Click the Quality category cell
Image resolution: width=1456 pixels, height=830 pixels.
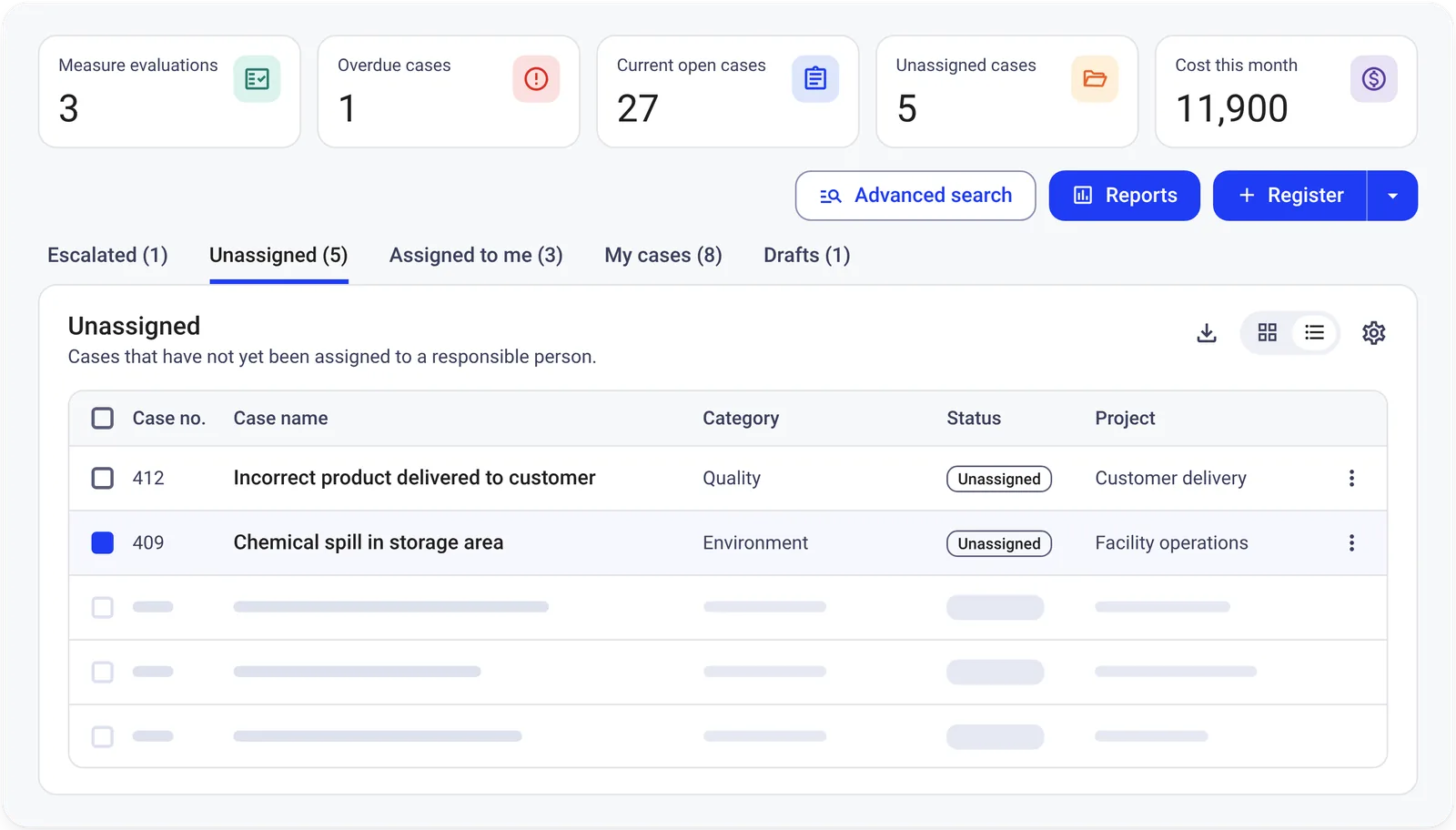click(732, 478)
